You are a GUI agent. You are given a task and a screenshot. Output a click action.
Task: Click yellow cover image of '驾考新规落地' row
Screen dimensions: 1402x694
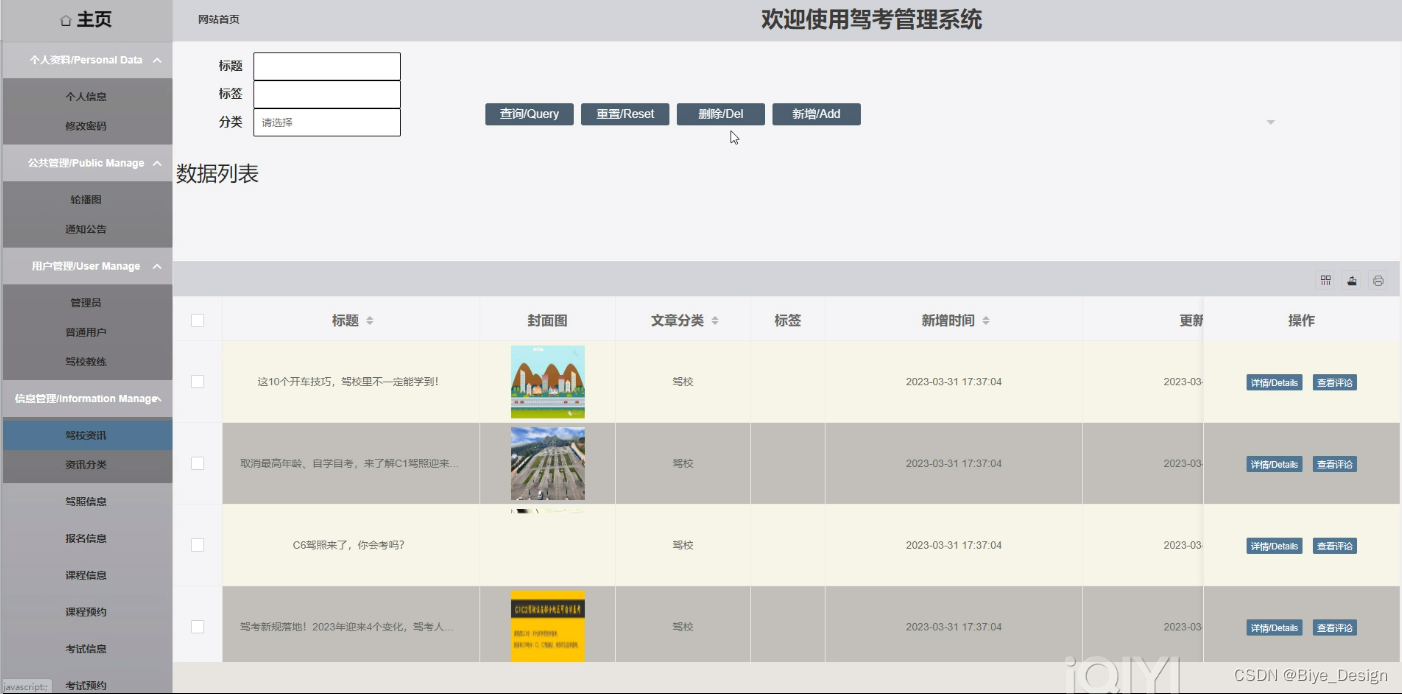click(x=548, y=626)
